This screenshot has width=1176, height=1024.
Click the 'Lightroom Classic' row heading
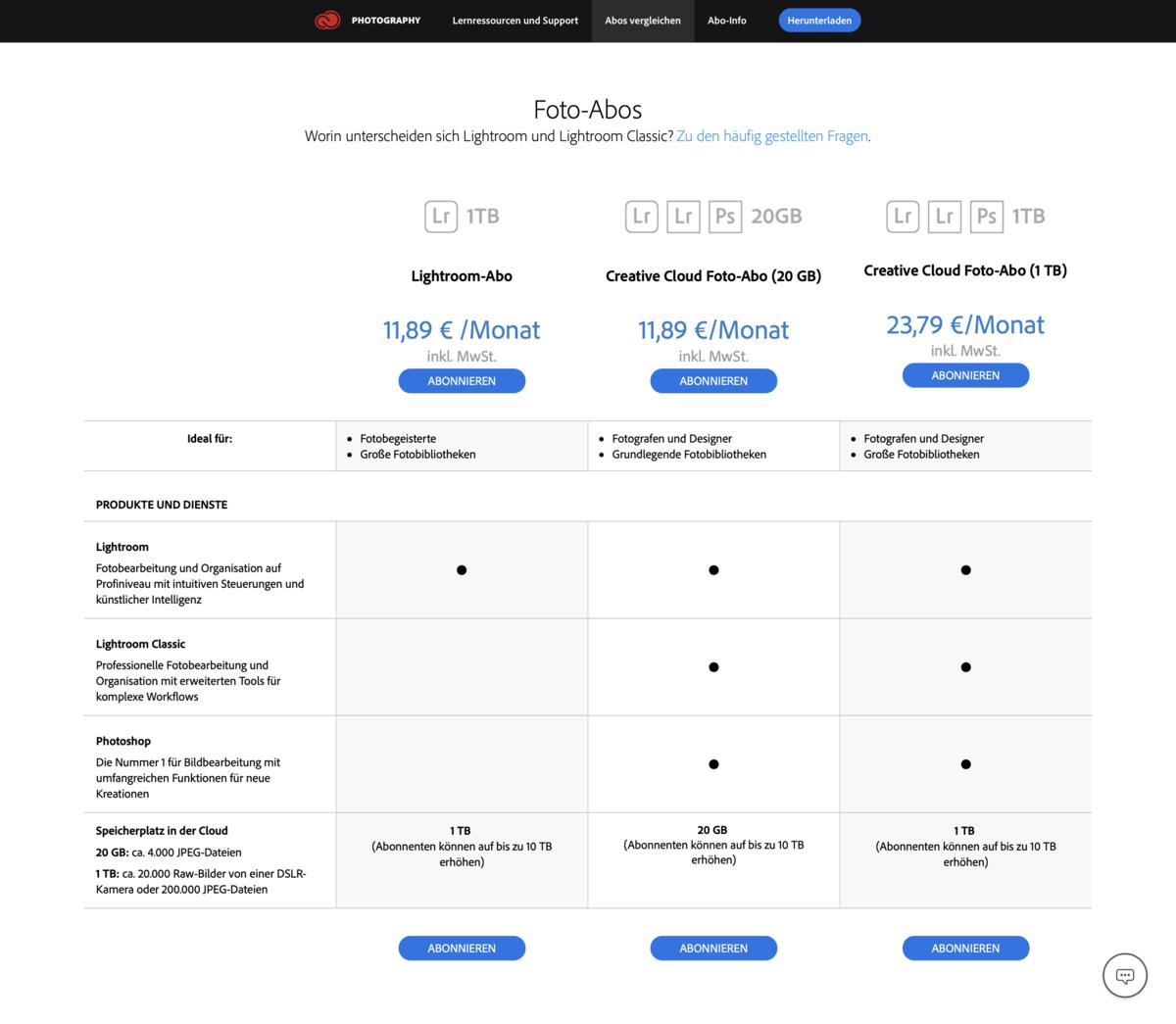pos(140,644)
